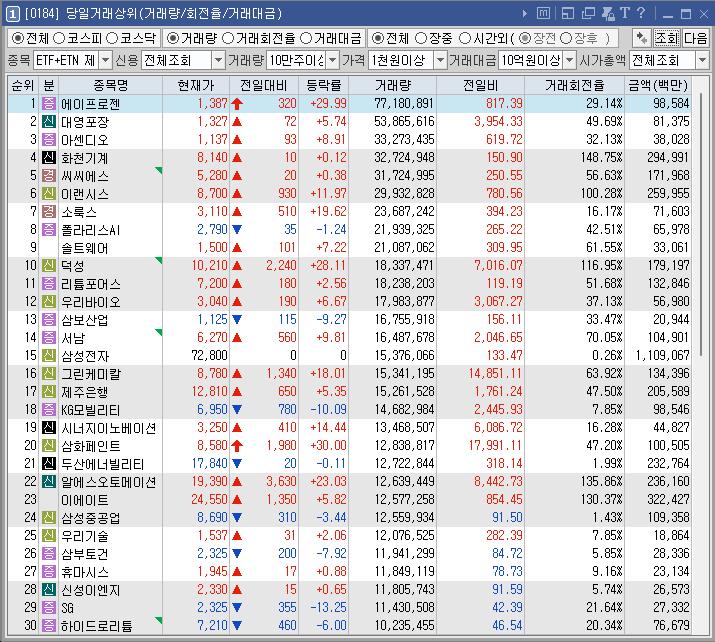Screen dimensions: 715x642
Task: Select the 전체 market radio button
Action: click(18, 38)
